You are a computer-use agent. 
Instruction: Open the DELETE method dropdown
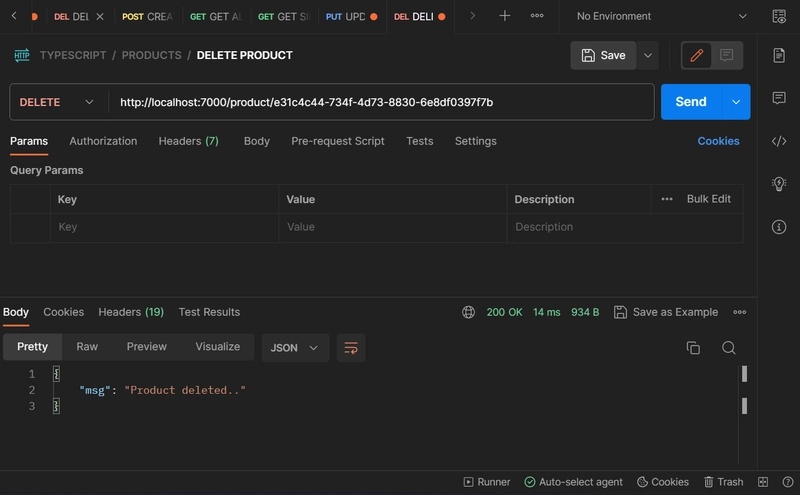pyautogui.click(x=57, y=102)
